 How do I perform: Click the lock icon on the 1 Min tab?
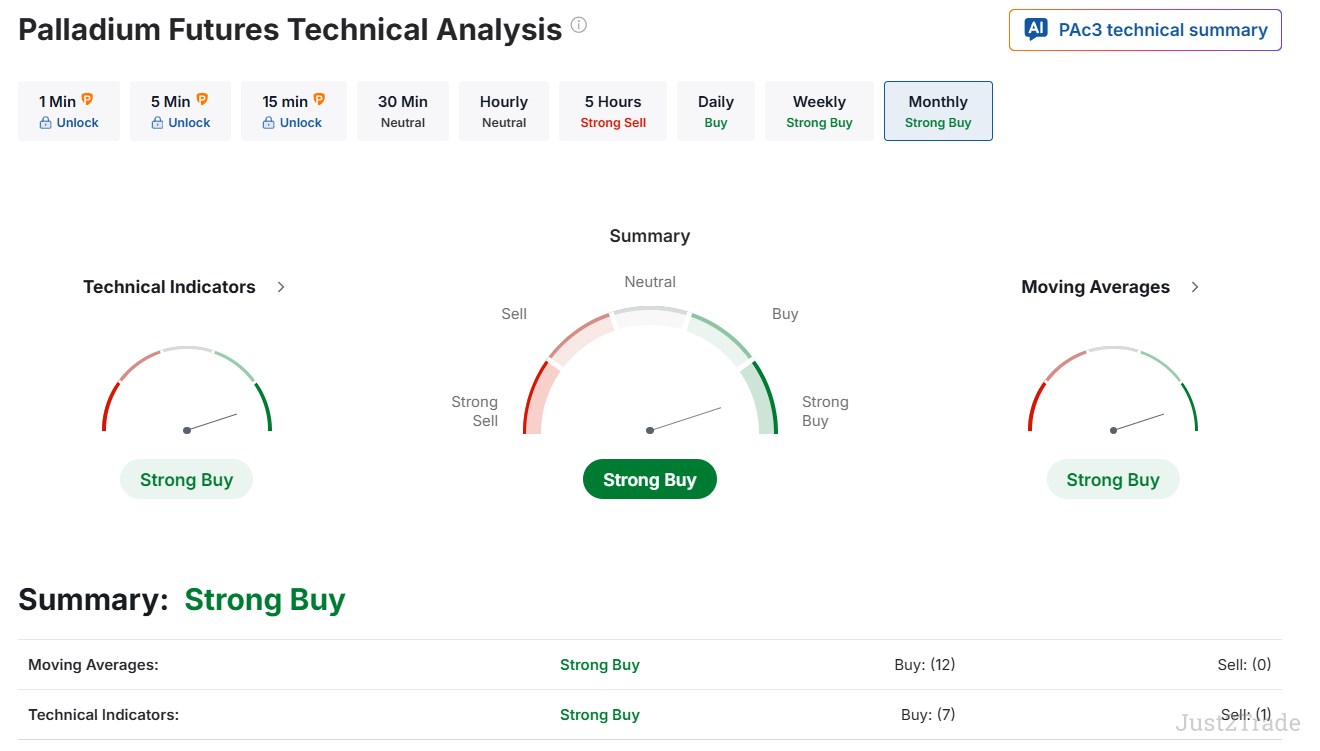coord(44,122)
